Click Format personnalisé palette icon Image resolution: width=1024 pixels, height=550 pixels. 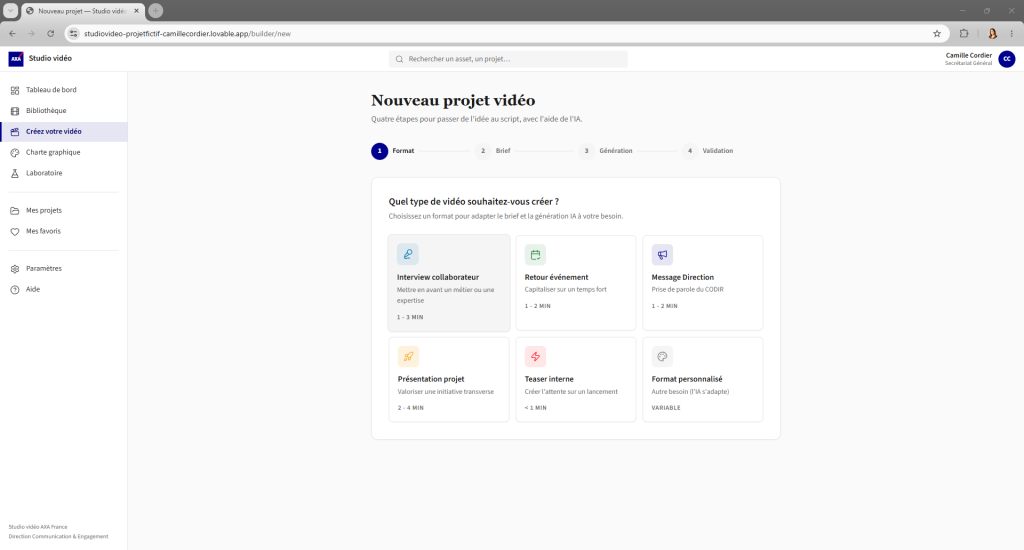pos(662,357)
